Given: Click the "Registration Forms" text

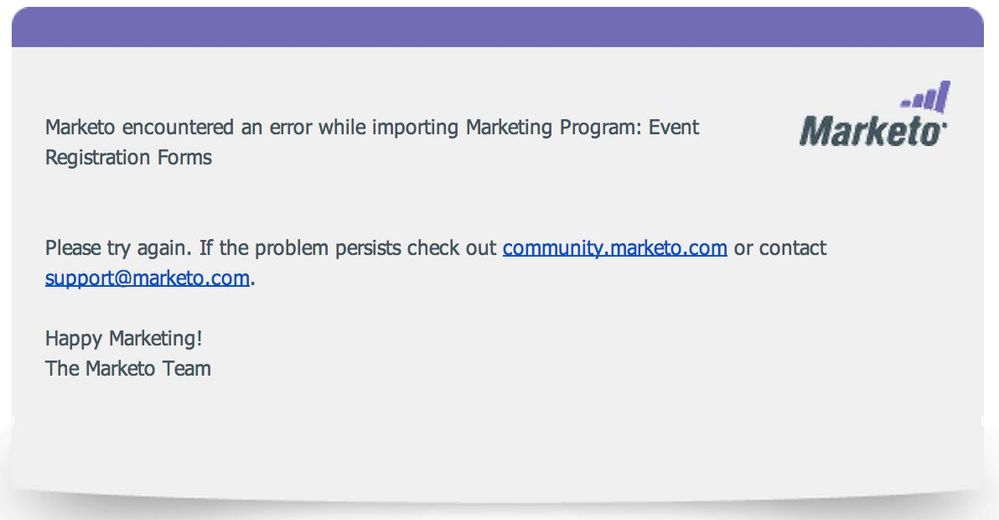Looking at the screenshot, I should (x=128, y=157).
